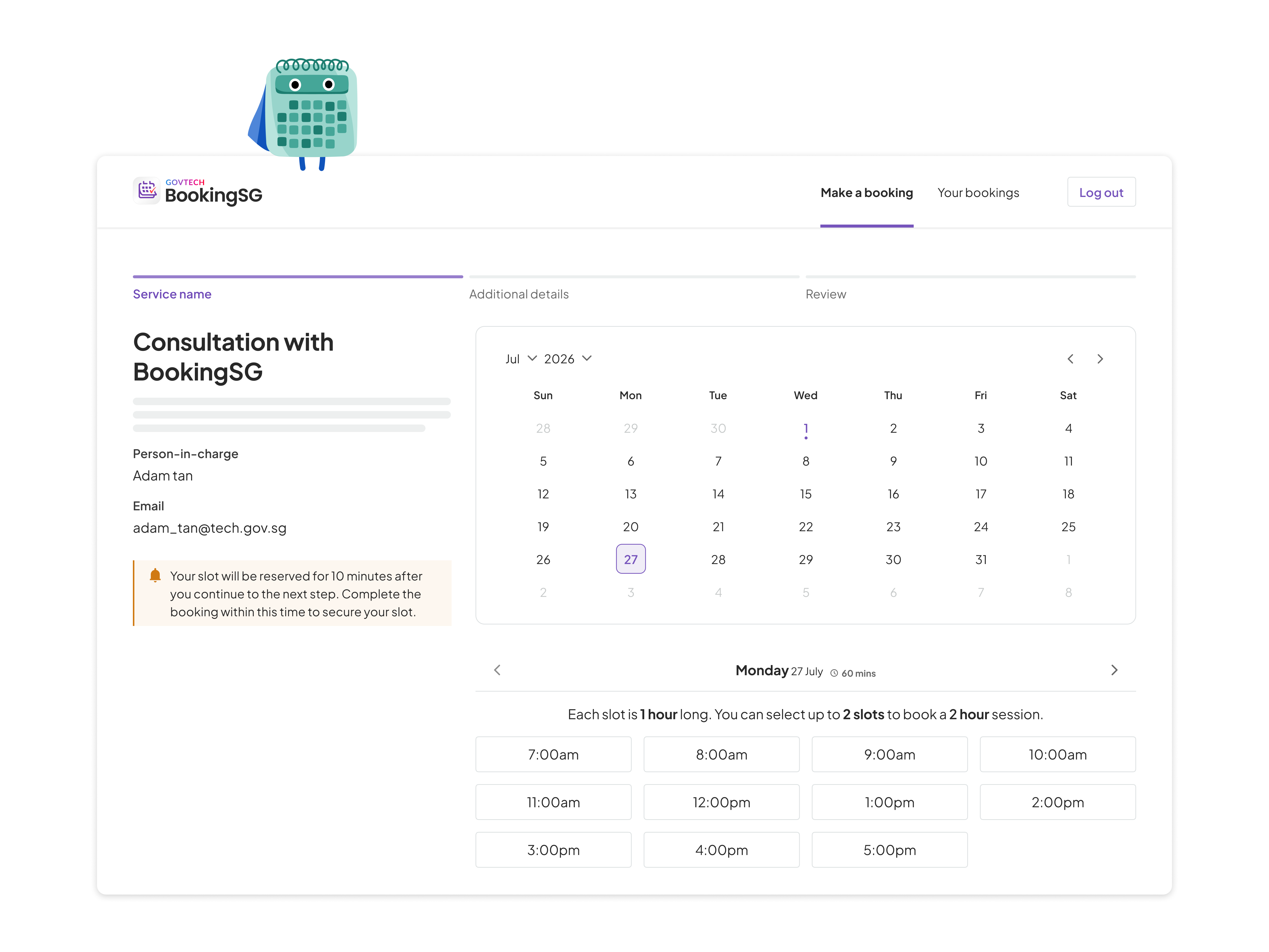Click the BookingSG logo icon

147,191
